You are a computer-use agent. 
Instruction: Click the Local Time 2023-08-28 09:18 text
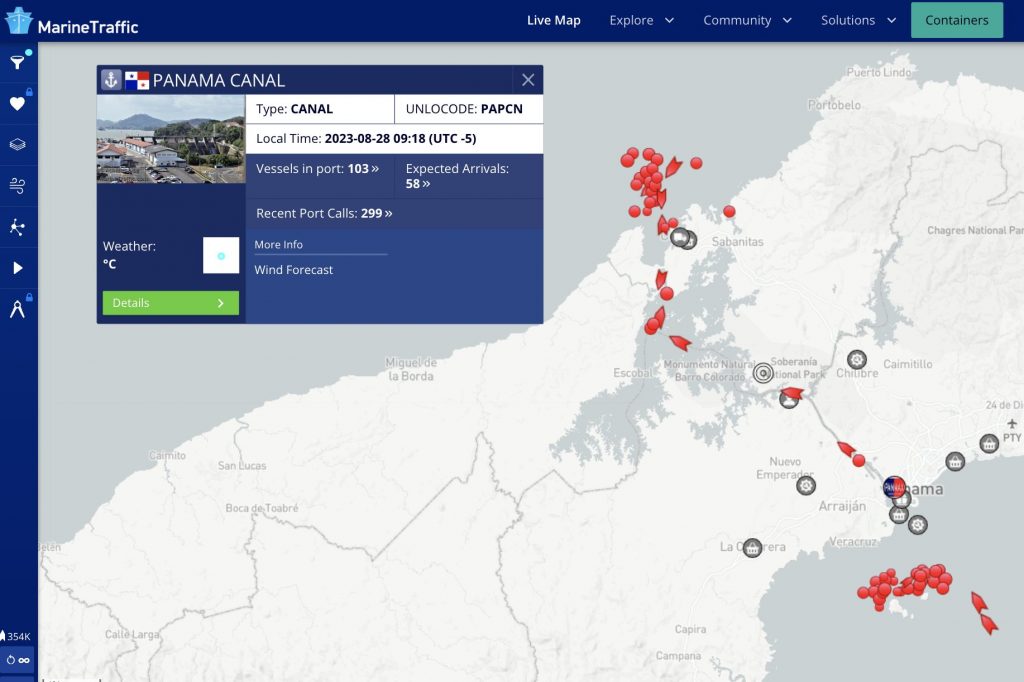366,138
